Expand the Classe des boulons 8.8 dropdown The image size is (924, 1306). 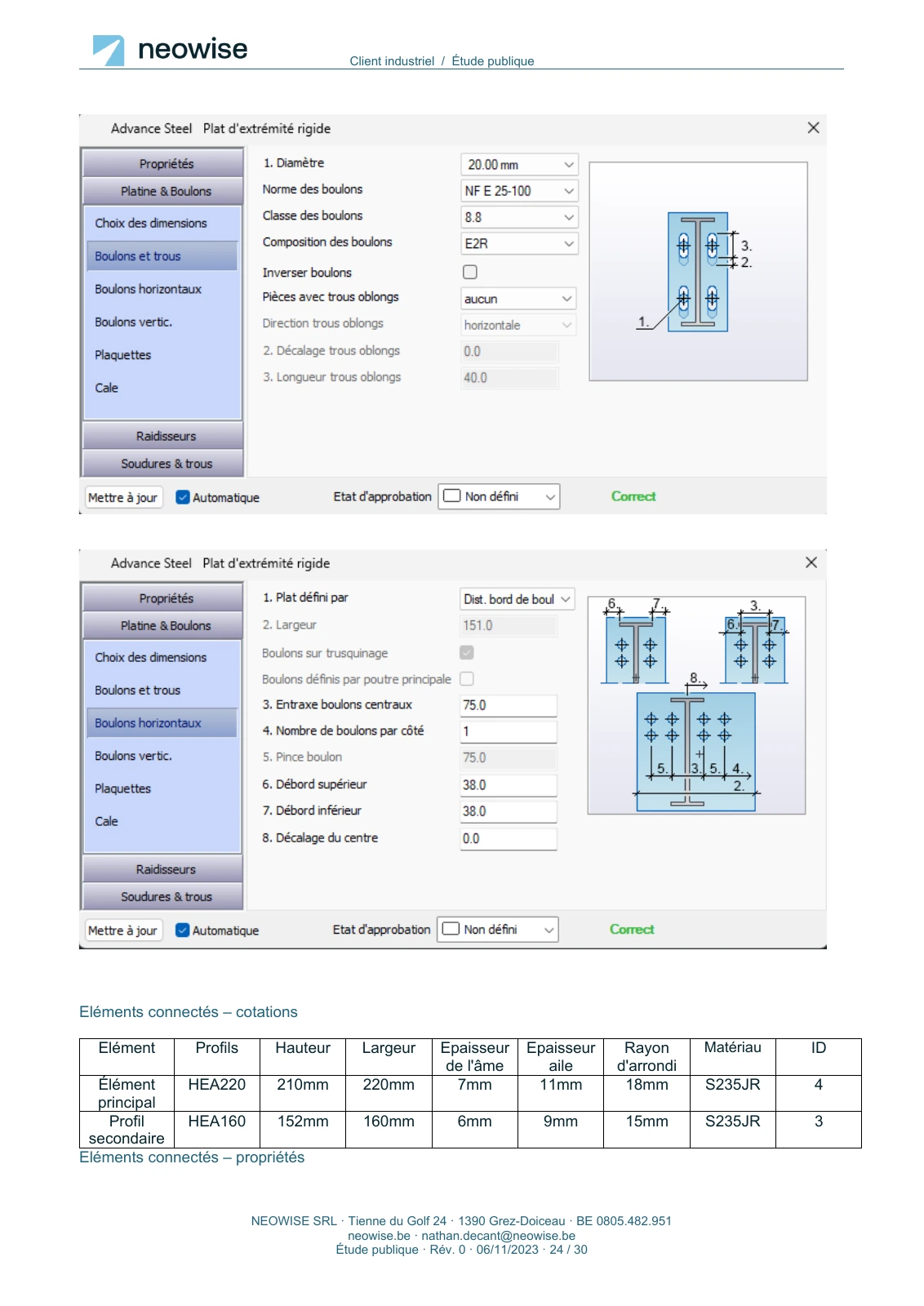(x=519, y=217)
